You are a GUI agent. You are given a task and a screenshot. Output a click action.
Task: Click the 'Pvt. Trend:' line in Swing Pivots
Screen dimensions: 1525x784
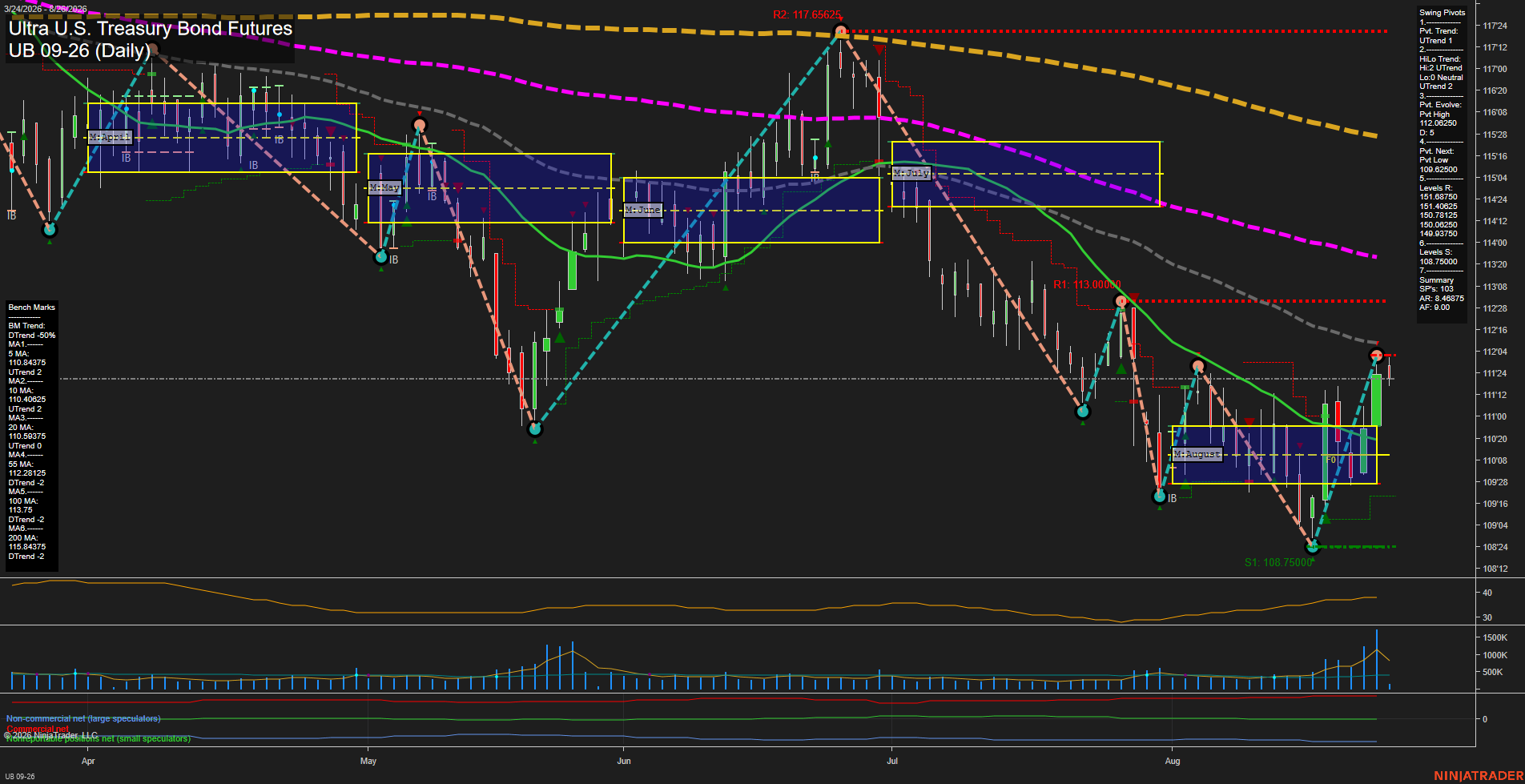click(1438, 31)
